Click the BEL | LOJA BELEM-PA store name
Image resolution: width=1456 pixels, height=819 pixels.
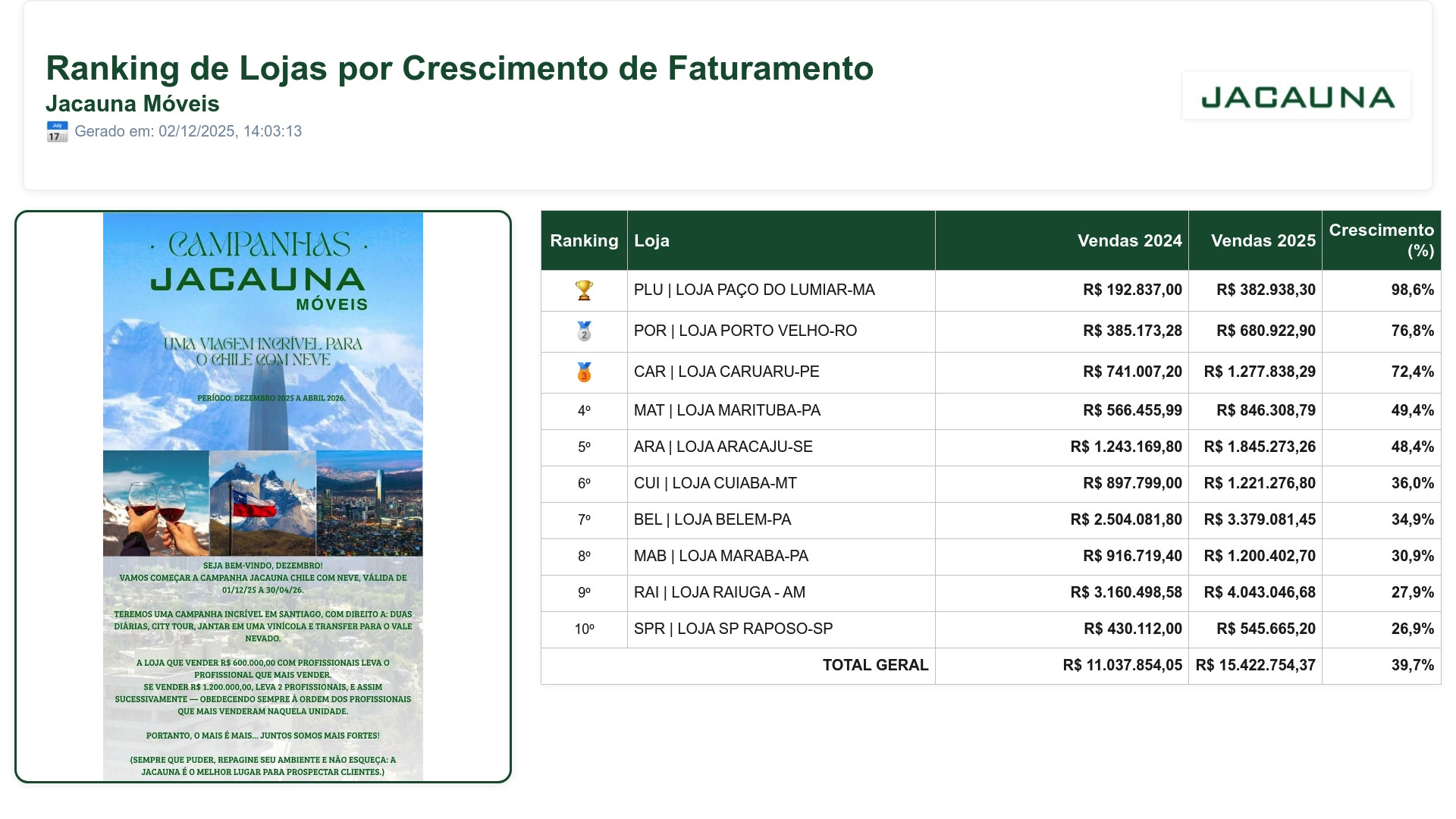712,520
